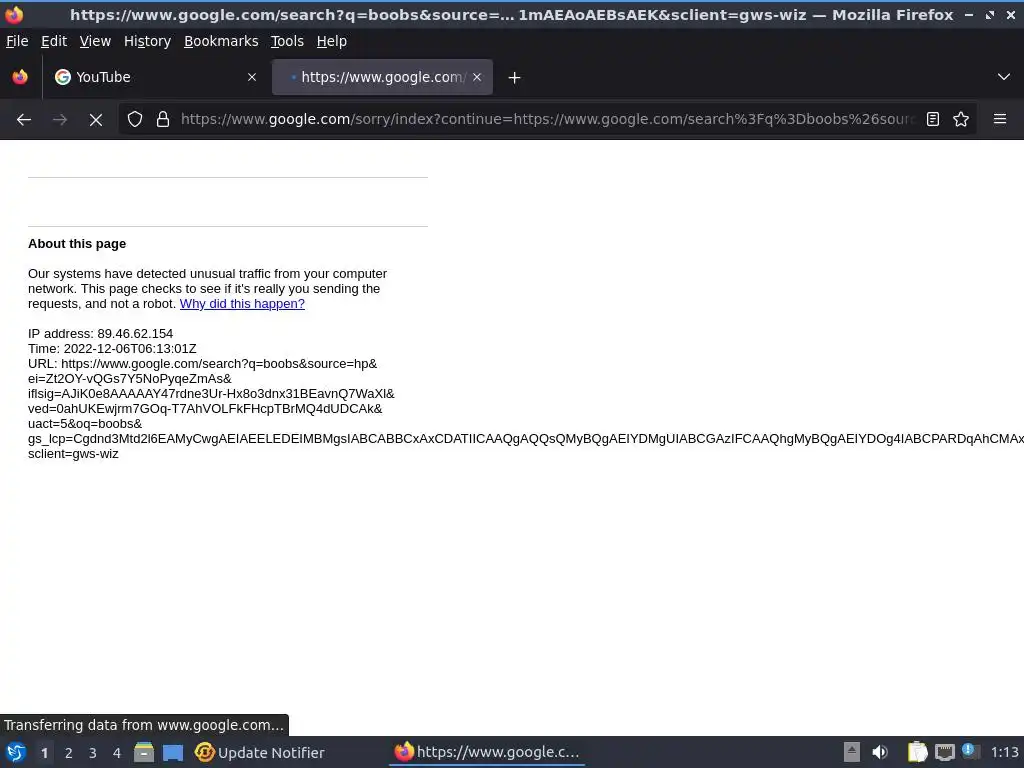Switch to virtual desktop 2
Image resolution: width=1024 pixels, height=768 pixels.
point(69,753)
